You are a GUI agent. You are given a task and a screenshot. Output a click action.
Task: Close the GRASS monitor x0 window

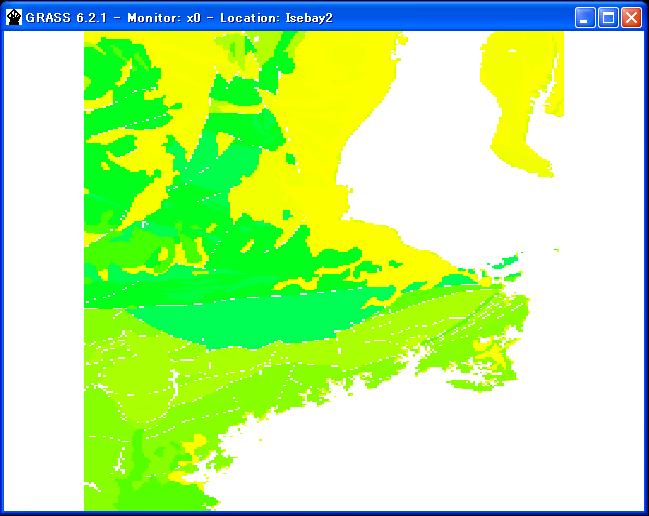pos(632,18)
